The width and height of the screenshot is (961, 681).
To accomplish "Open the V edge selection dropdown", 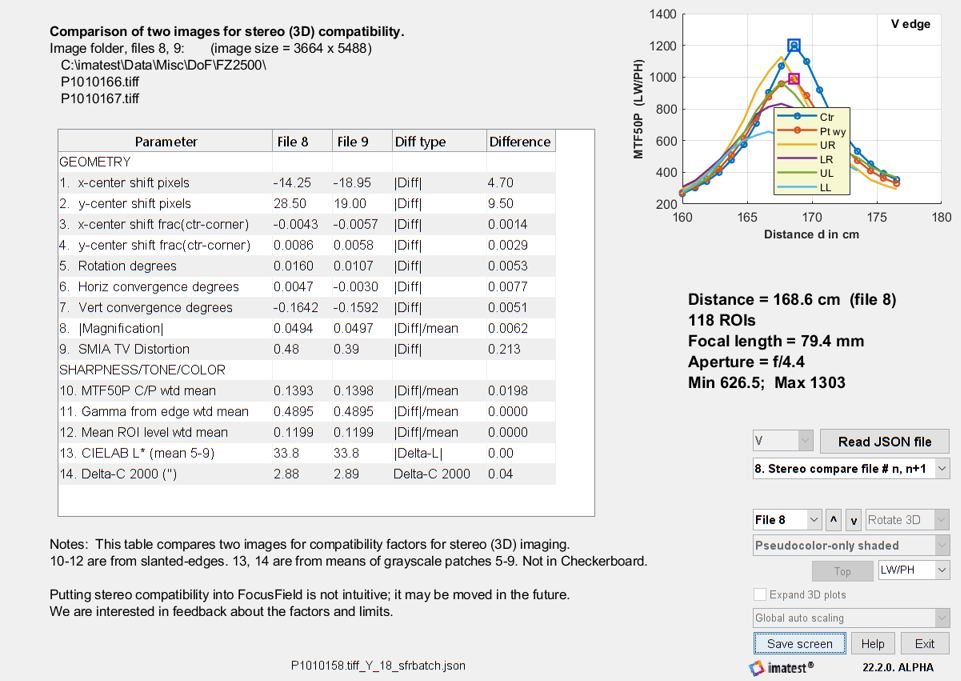I will coord(783,441).
